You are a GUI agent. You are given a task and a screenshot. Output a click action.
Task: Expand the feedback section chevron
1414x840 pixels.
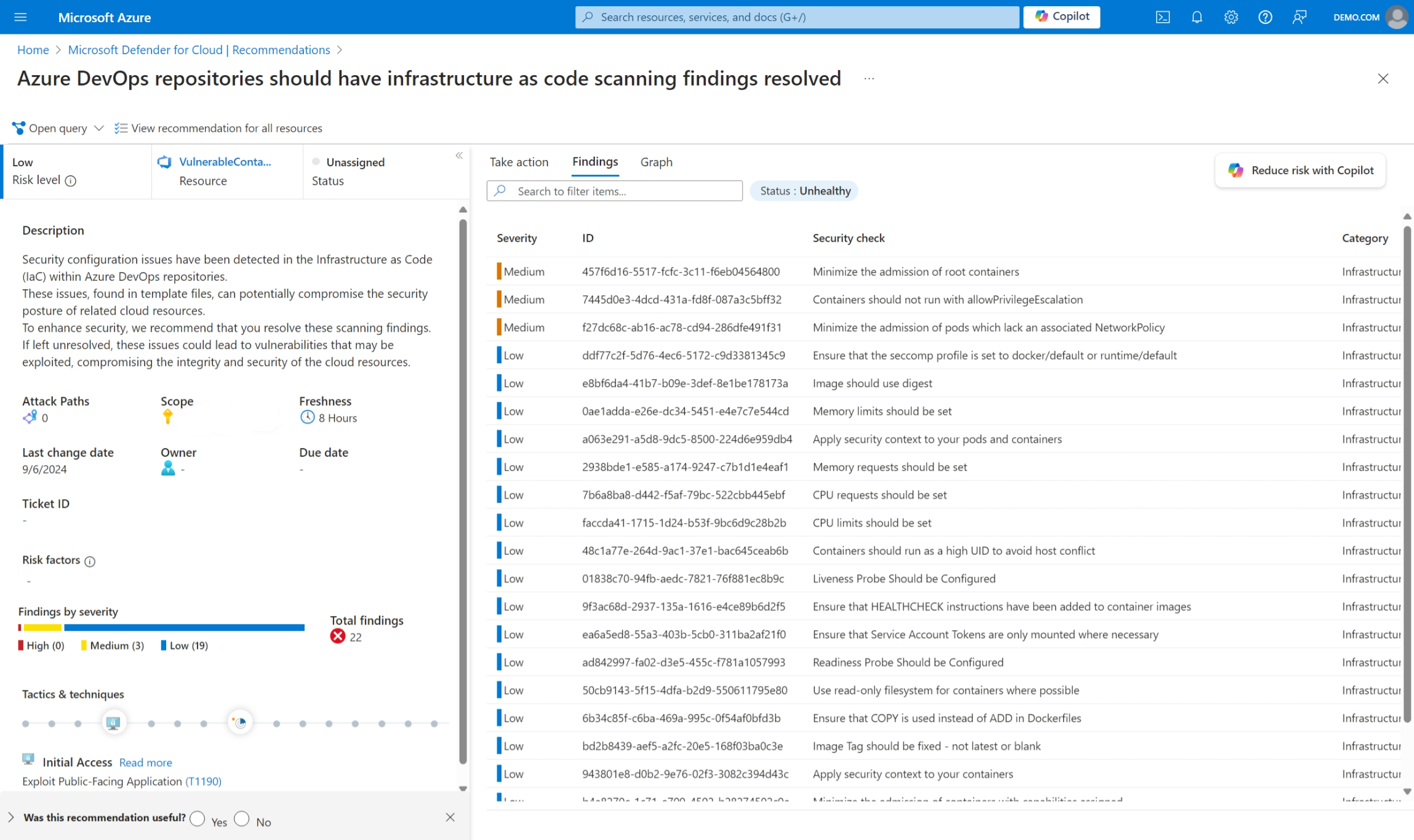click(x=11, y=817)
